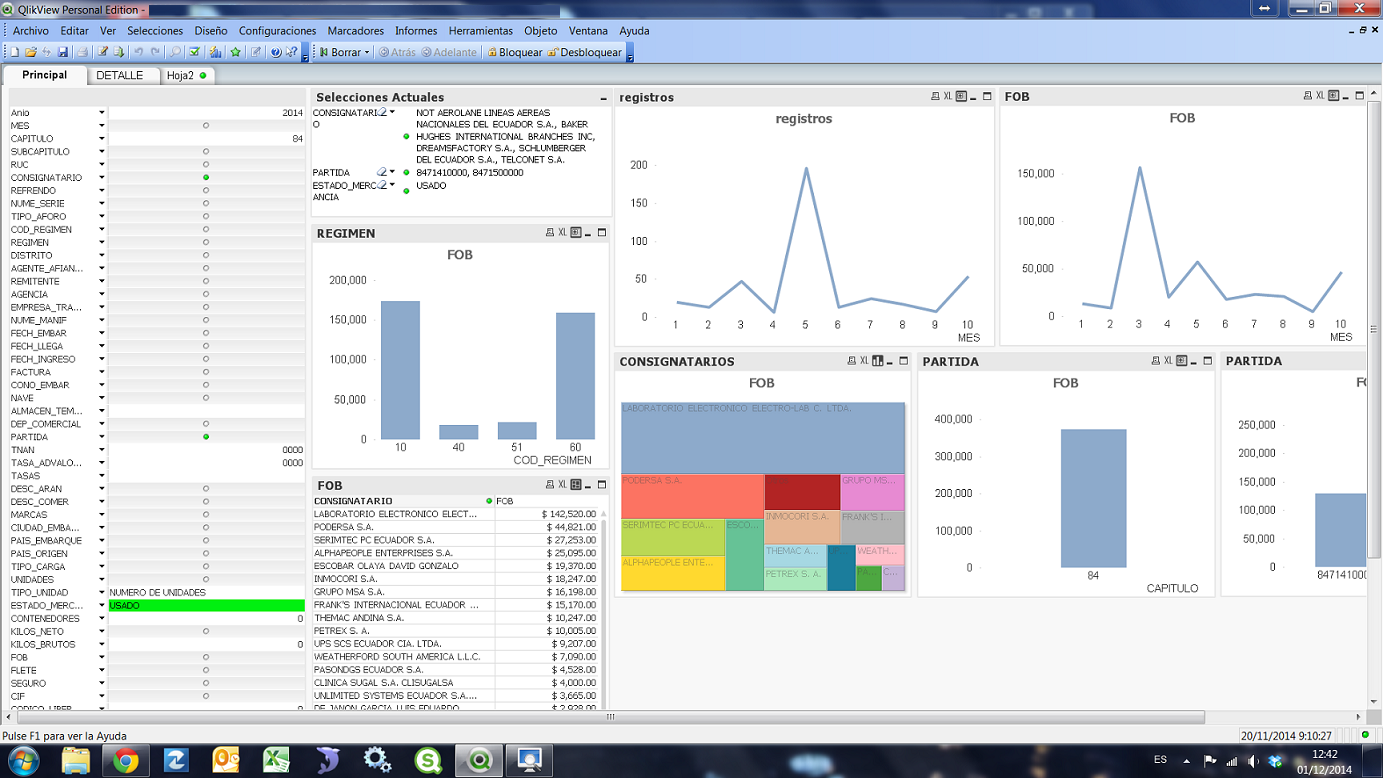
Task: Print the CONSIGNATARIOS chart
Action: click(851, 361)
